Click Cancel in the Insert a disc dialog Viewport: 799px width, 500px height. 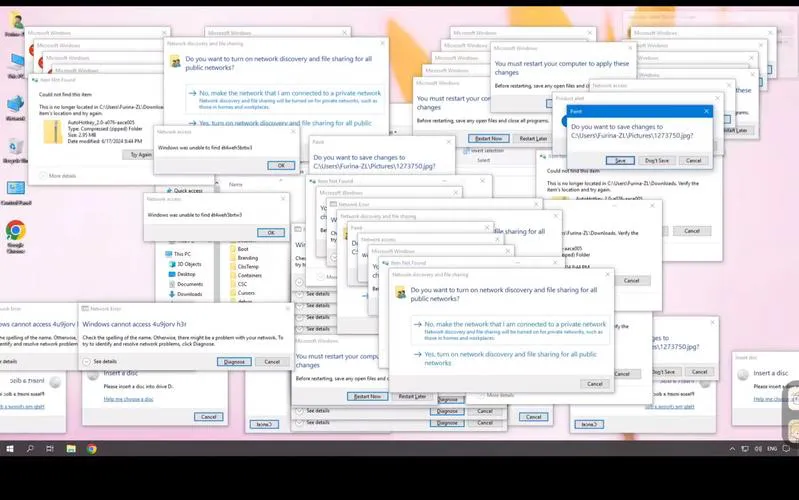coord(208,417)
